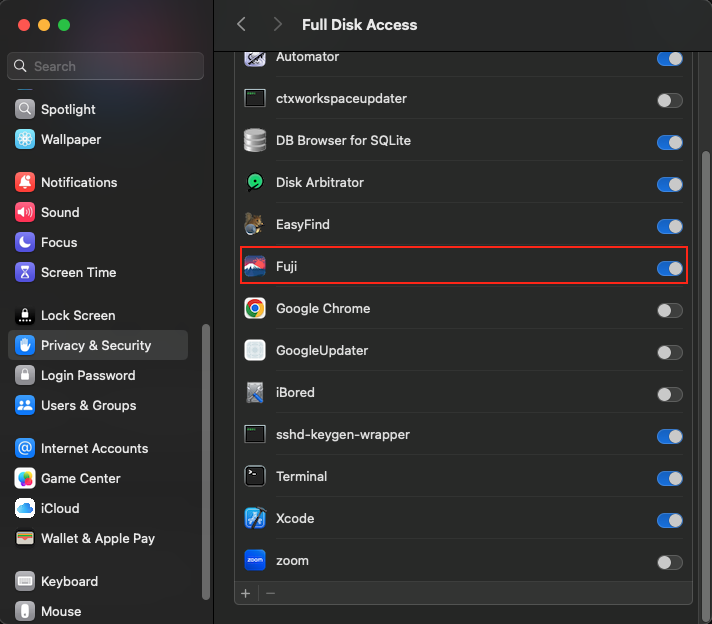Remove selected app with minus button
This screenshot has width=712, height=624.
click(x=270, y=593)
